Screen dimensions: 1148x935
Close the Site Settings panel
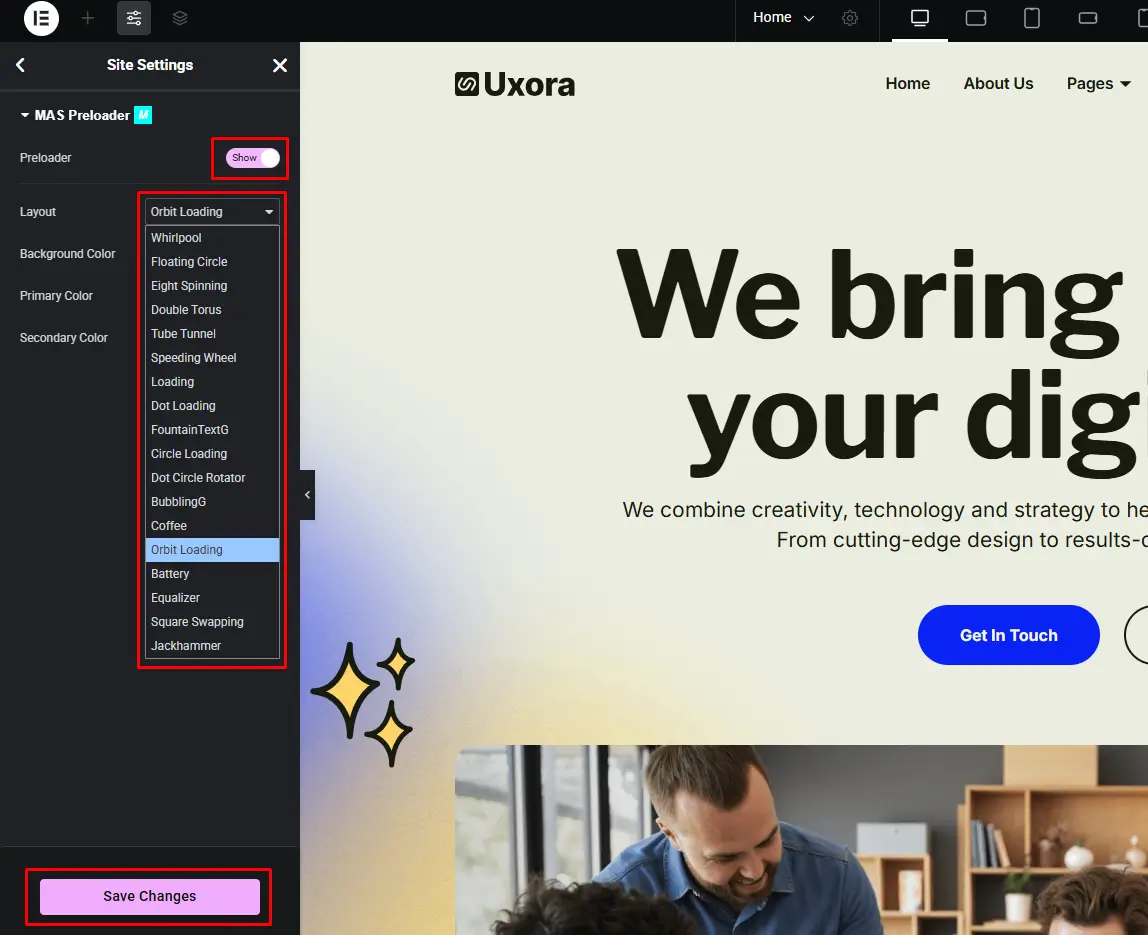click(x=280, y=65)
